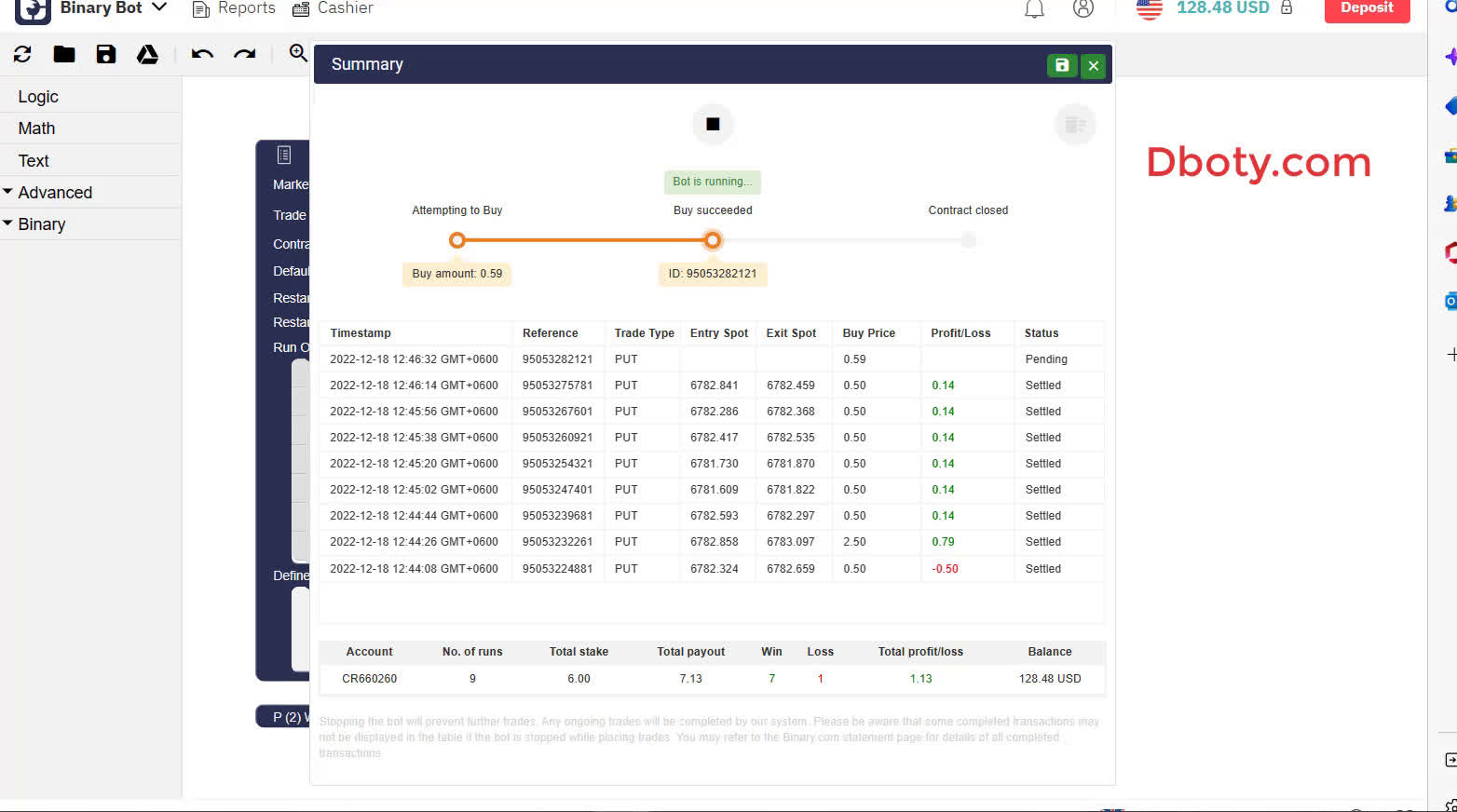
Task: Click the -0.50 loss value
Action: pyautogui.click(x=945, y=569)
